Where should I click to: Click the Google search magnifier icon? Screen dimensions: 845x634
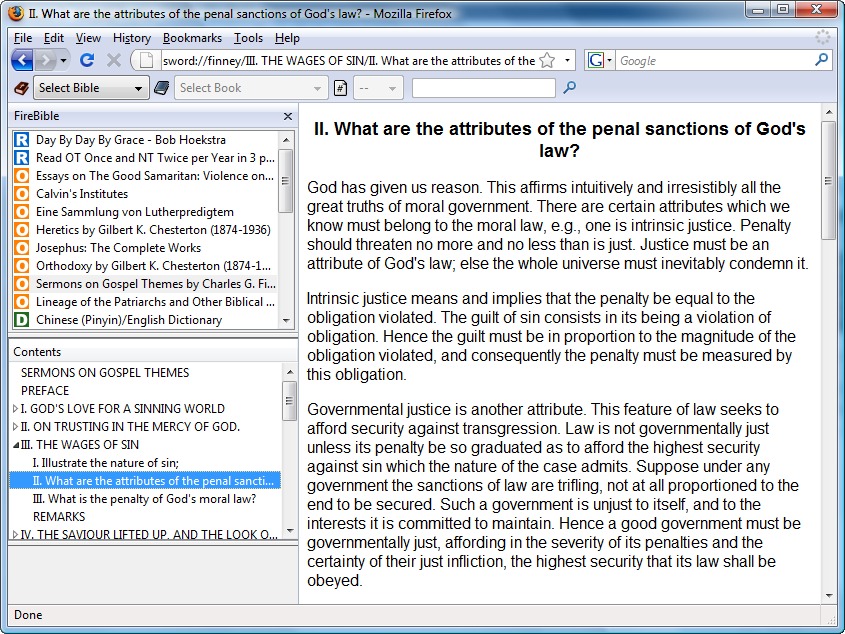(821, 60)
